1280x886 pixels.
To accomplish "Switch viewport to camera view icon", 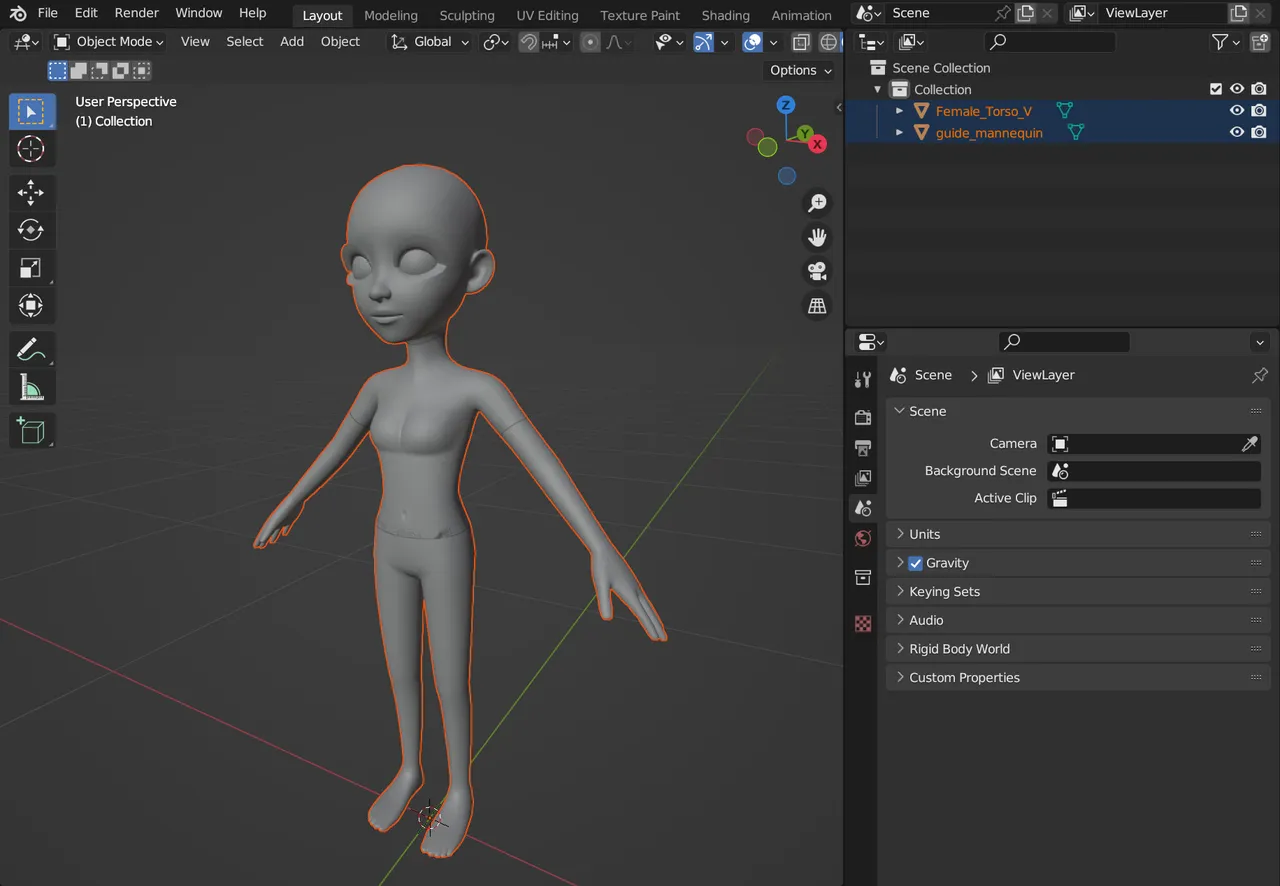I will pos(817,271).
